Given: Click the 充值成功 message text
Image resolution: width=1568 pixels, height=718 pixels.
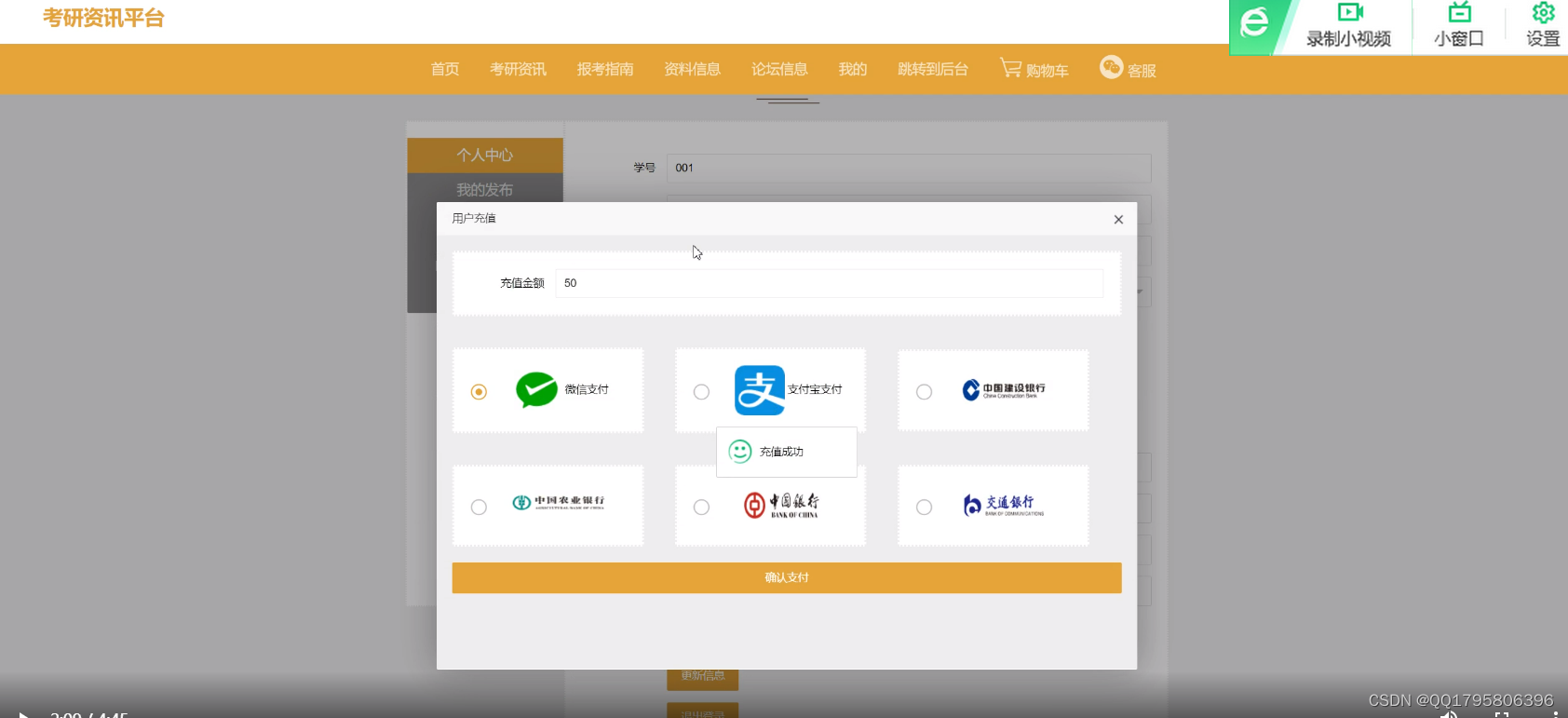Looking at the screenshot, I should point(781,452).
